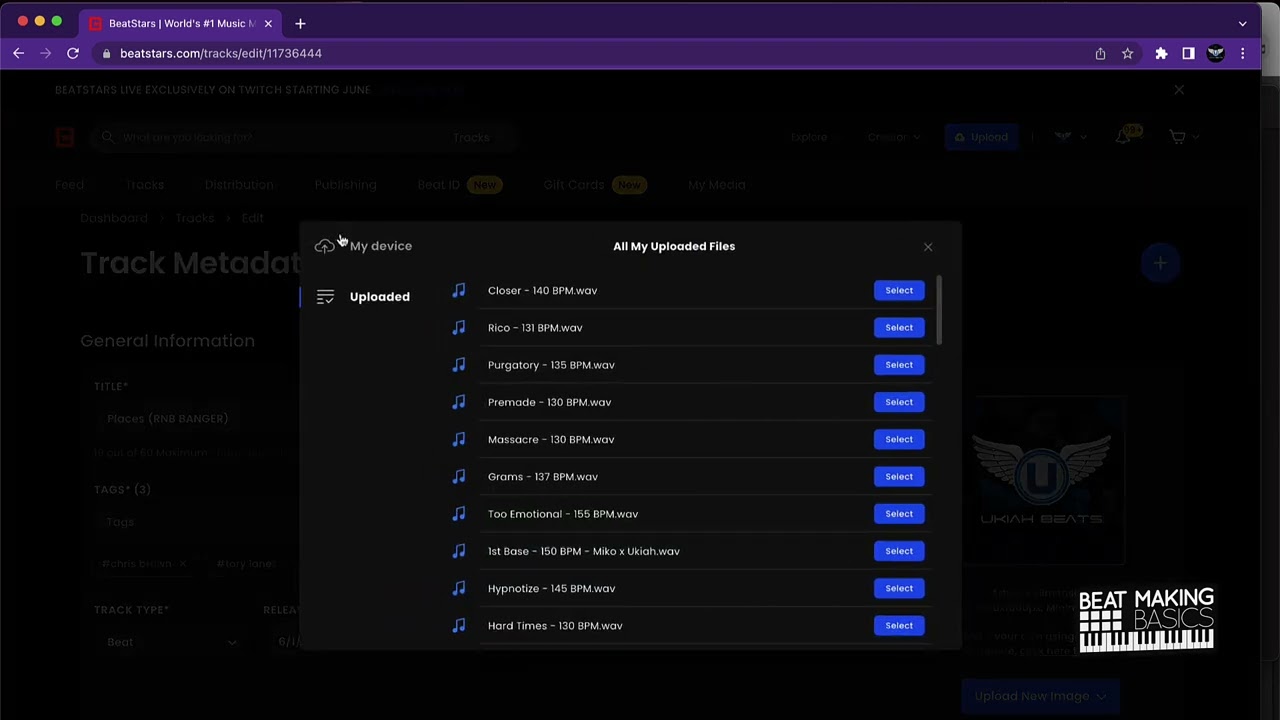Click the Upload button in header
Screen dimensions: 1280x720
[980, 137]
